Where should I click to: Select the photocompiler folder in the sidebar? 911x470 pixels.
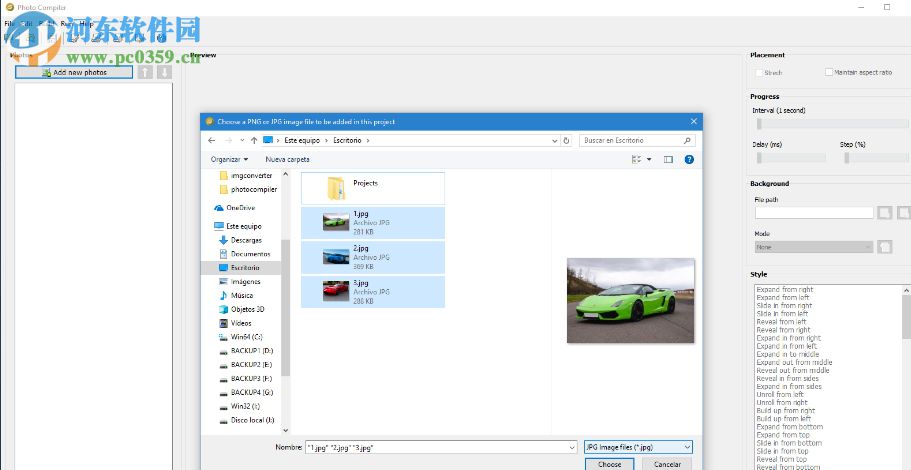click(253, 189)
